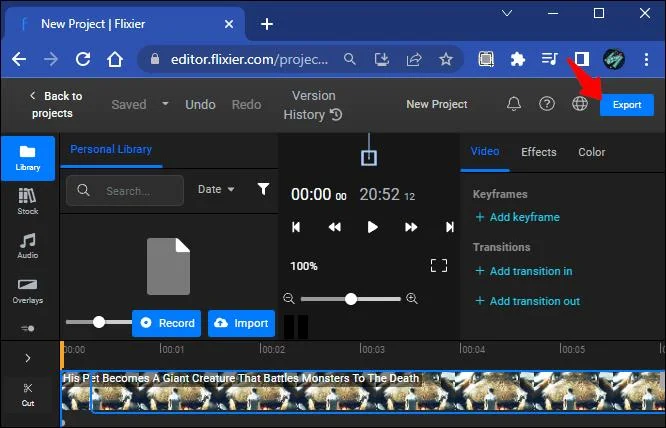This screenshot has height=428, width=666.
Task: Select the gray file thumbnail in library
Action: coord(169,266)
